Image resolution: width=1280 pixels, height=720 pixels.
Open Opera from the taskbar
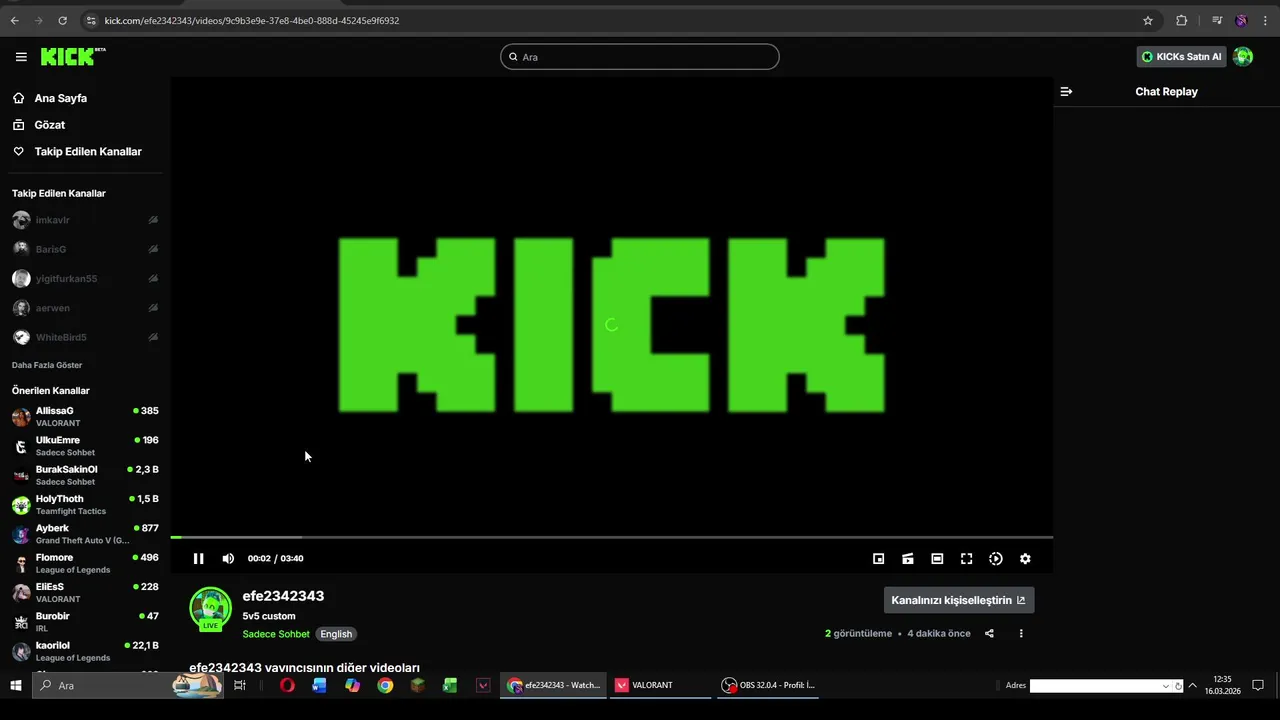287,685
